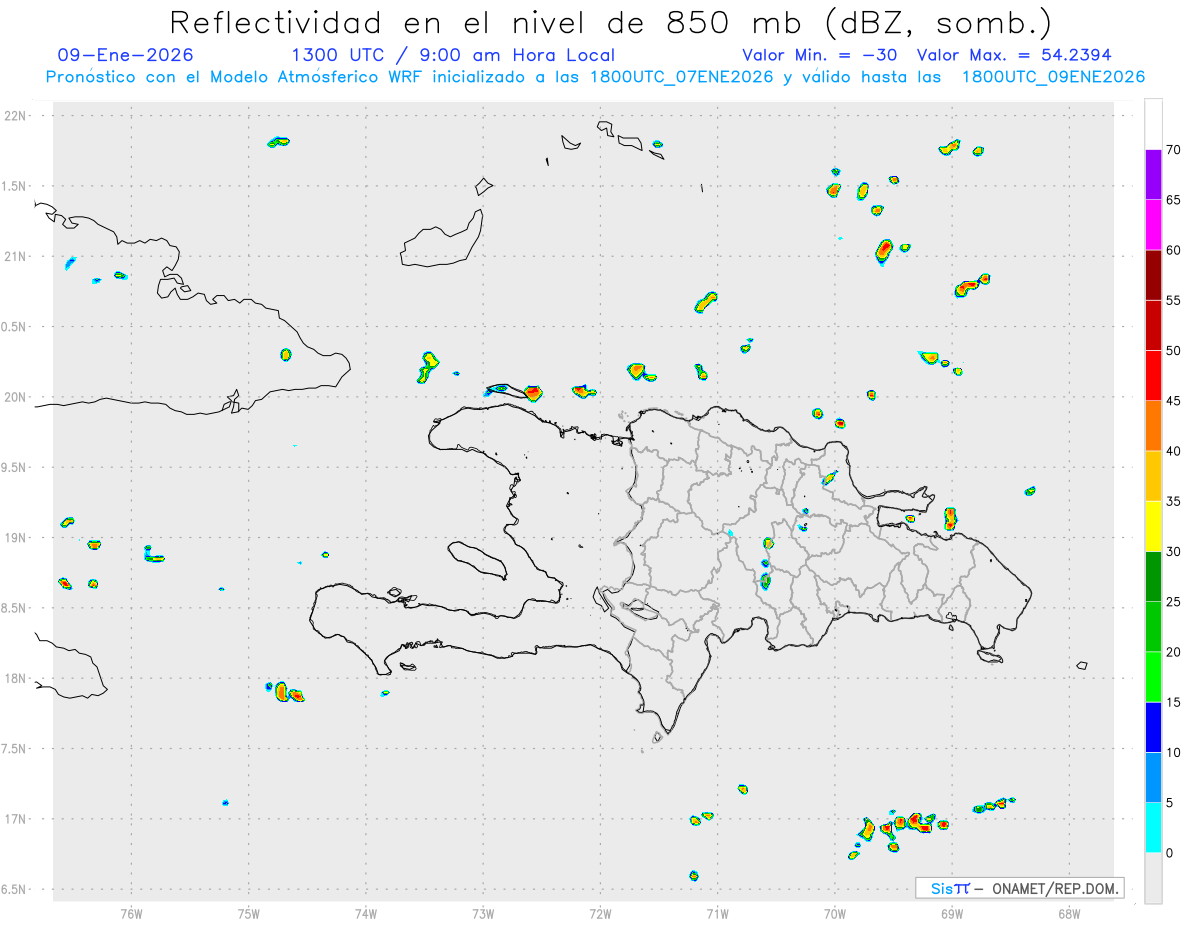The image size is (1200, 927).
Task: Click the '70W' longitude label
Action: coord(835,913)
